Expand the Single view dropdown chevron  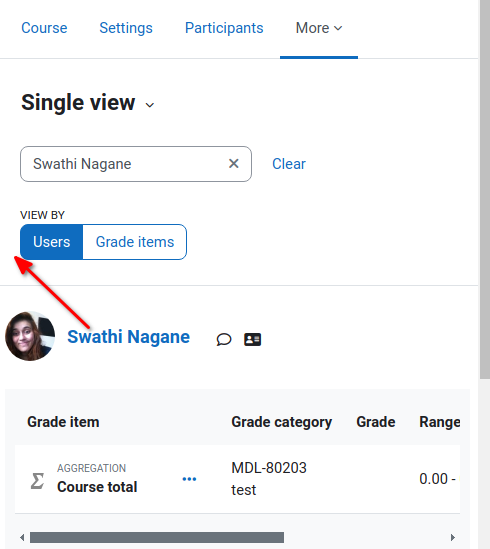pyautogui.click(x=150, y=105)
